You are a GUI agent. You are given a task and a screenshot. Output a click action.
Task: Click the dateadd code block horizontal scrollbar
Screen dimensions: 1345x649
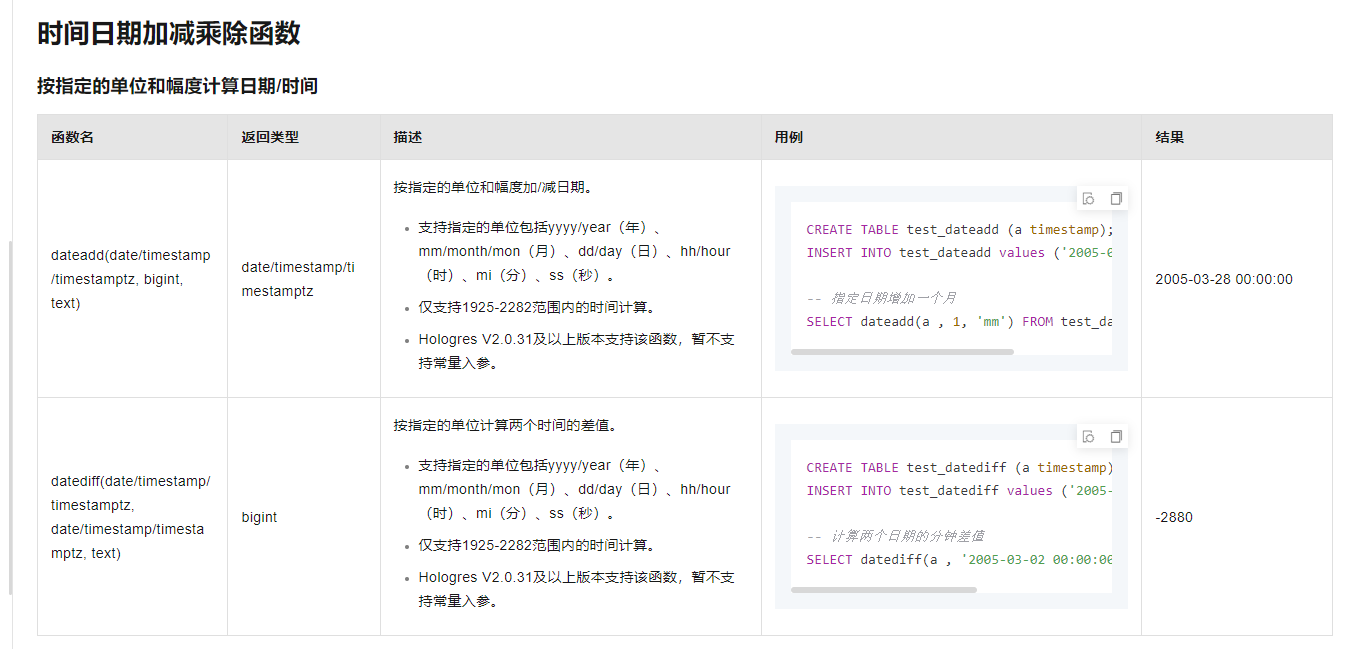(902, 352)
